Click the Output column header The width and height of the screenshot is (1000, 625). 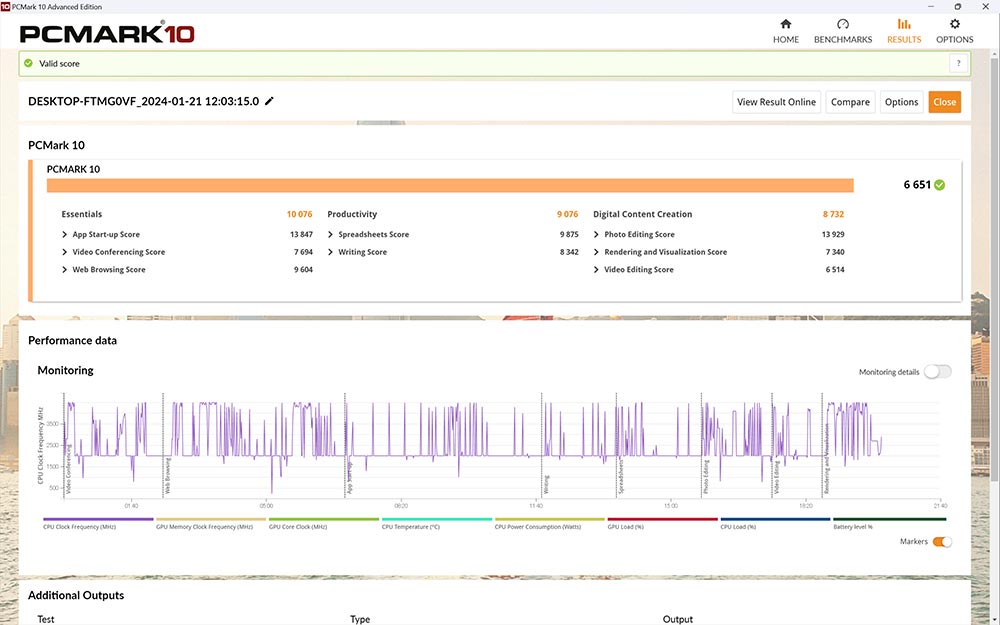pos(677,619)
